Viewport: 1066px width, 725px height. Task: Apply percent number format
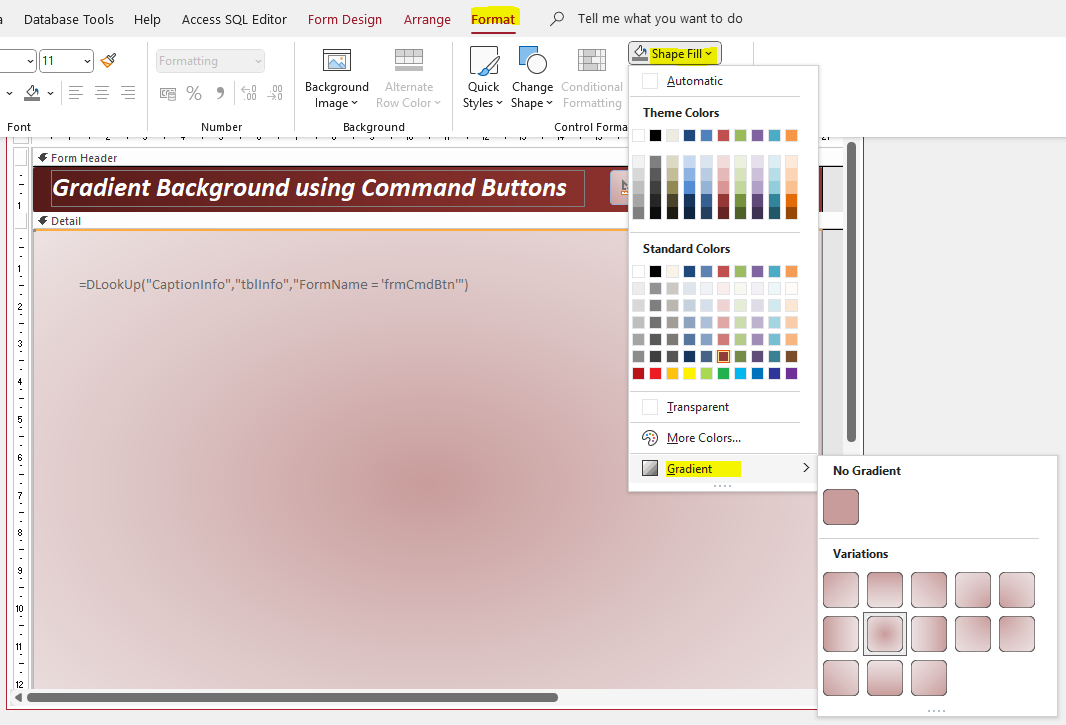194,93
